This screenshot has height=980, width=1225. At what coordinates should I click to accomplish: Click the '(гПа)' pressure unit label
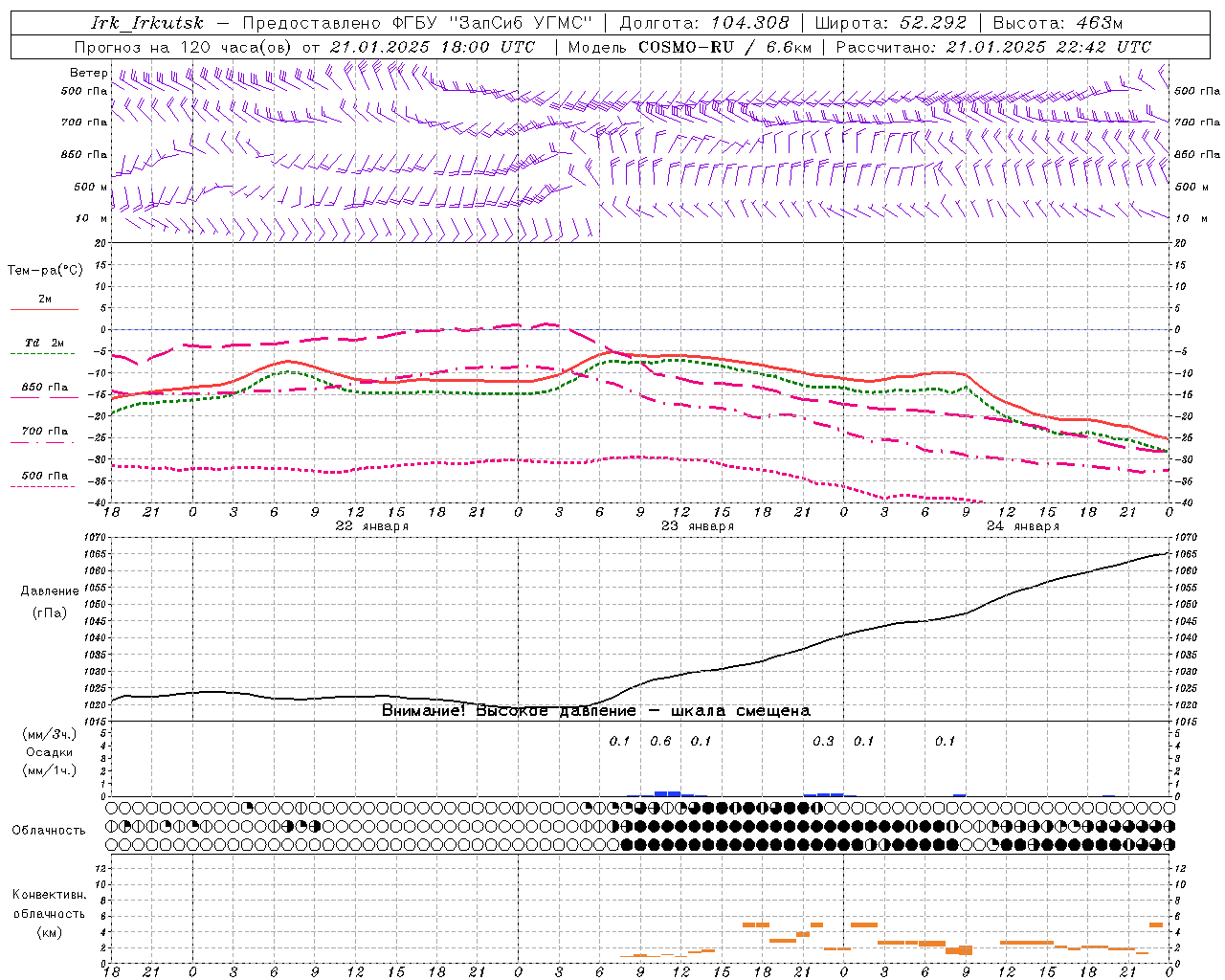click(x=50, y=613)
